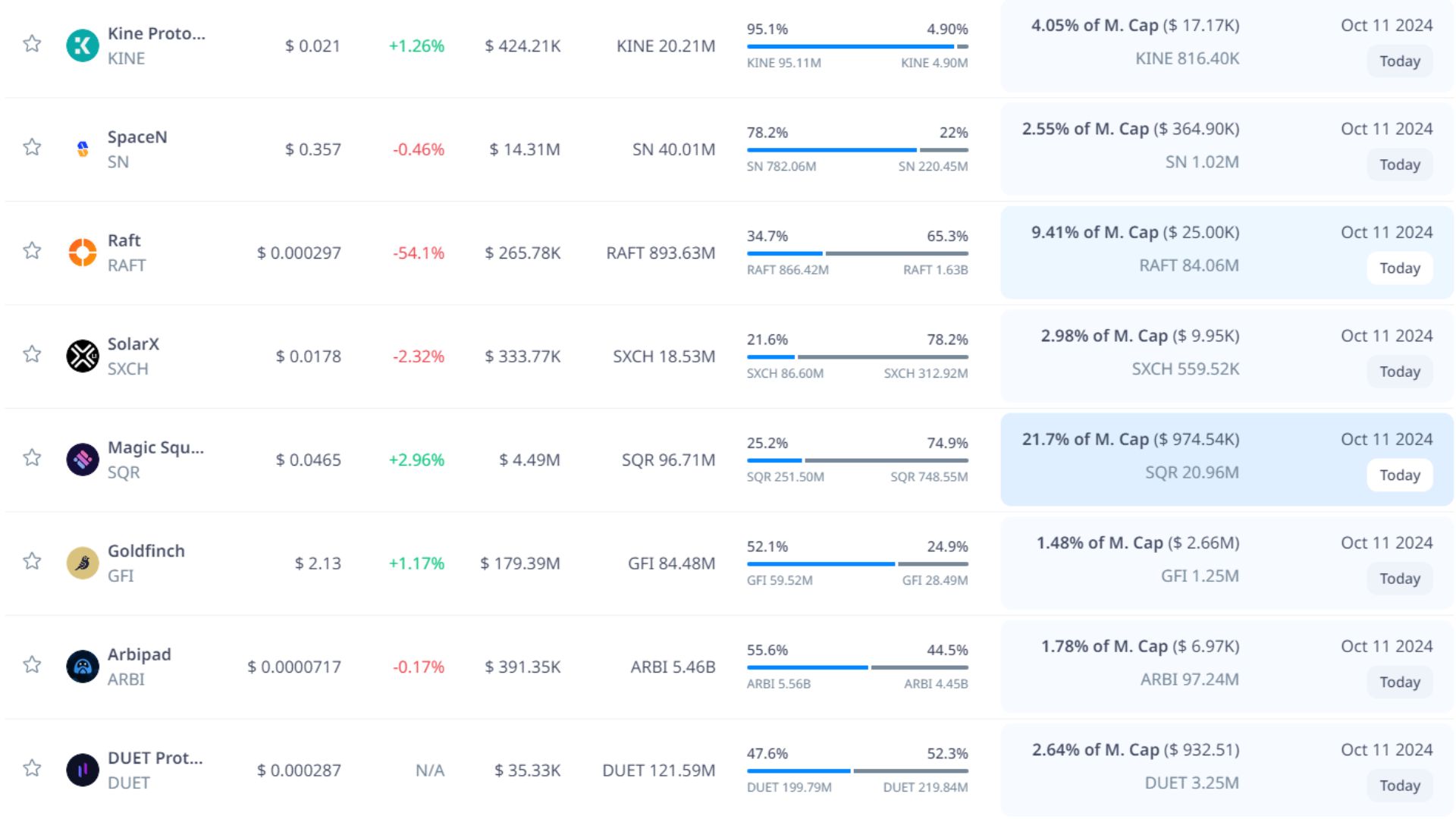This screenshot has height=819, width=1456.
Task: Open the Arbipad project name link
Action: coord(139,654)
